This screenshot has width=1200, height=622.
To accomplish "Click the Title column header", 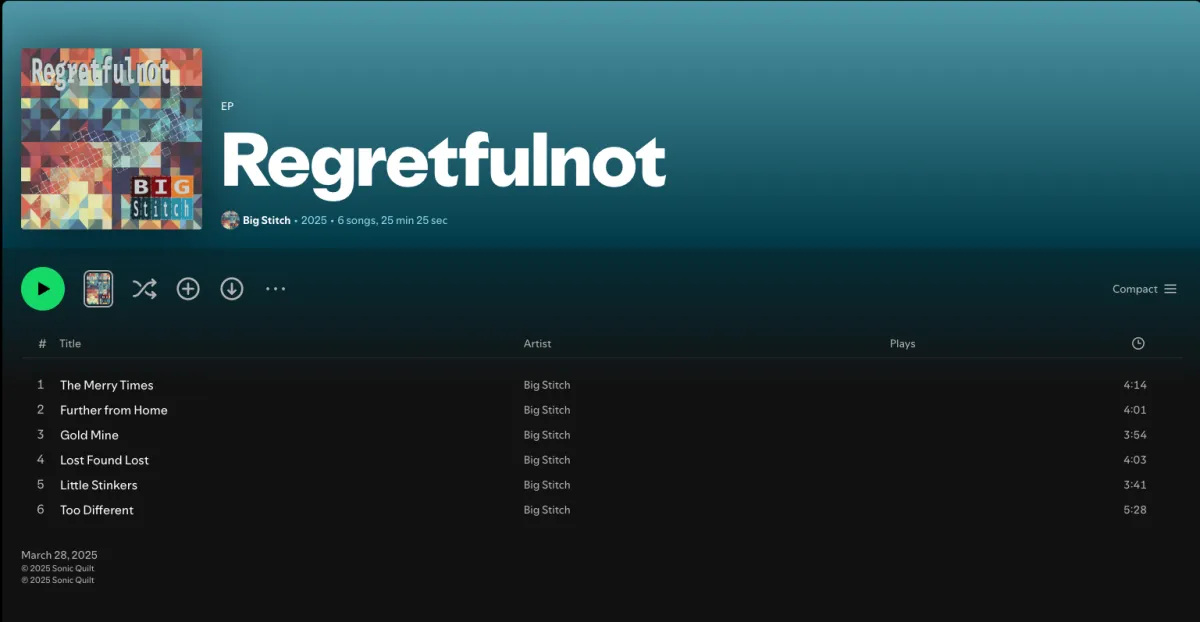I will click(70, 343).
